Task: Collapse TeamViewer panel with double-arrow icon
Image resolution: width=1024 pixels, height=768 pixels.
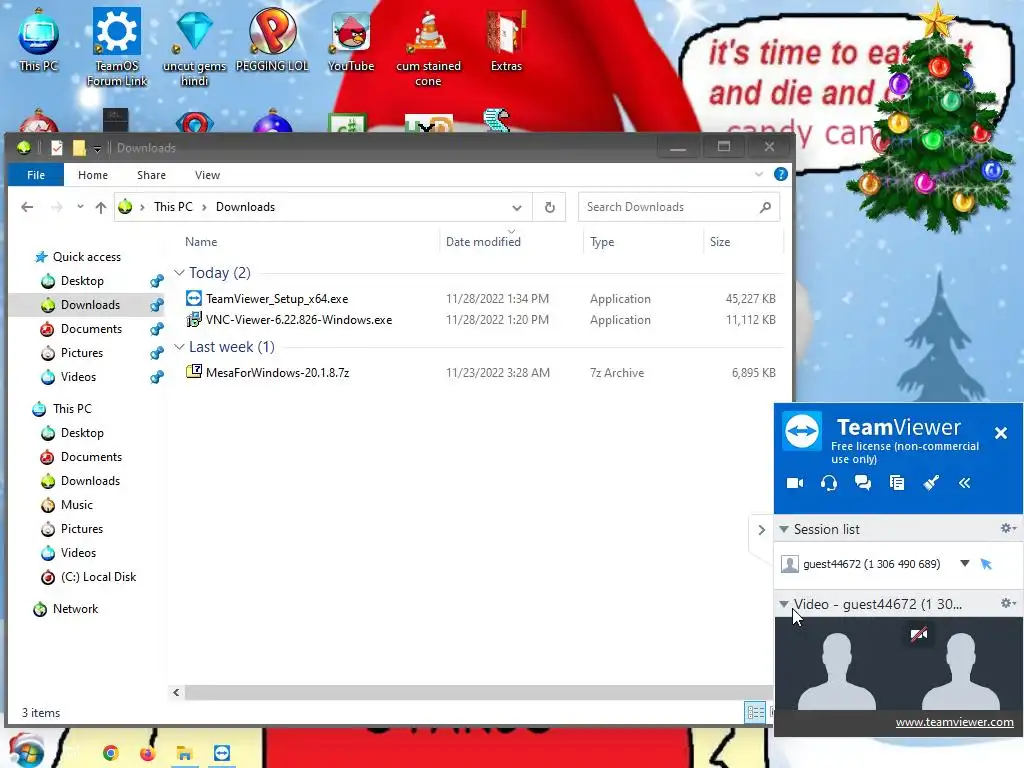Action: click(x=965, y=483)
